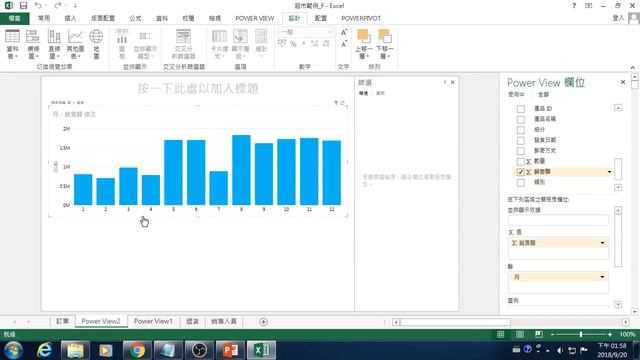Check the third field checkbox below 產品名稱

[521, 130]
